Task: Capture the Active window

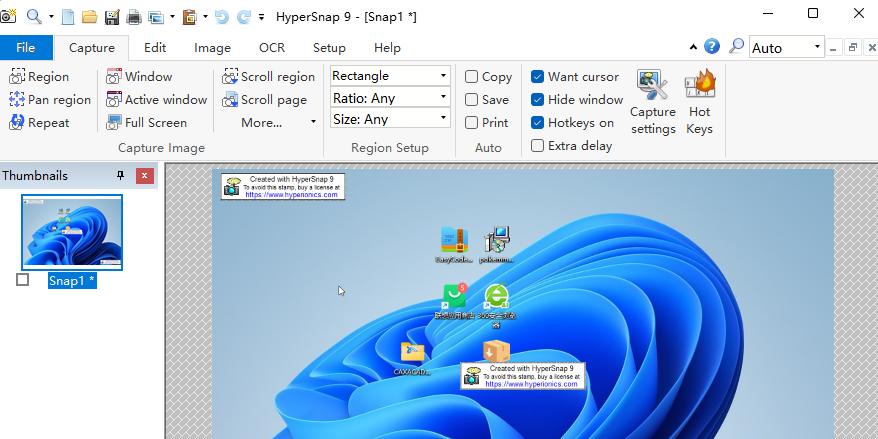Action: 157,100
